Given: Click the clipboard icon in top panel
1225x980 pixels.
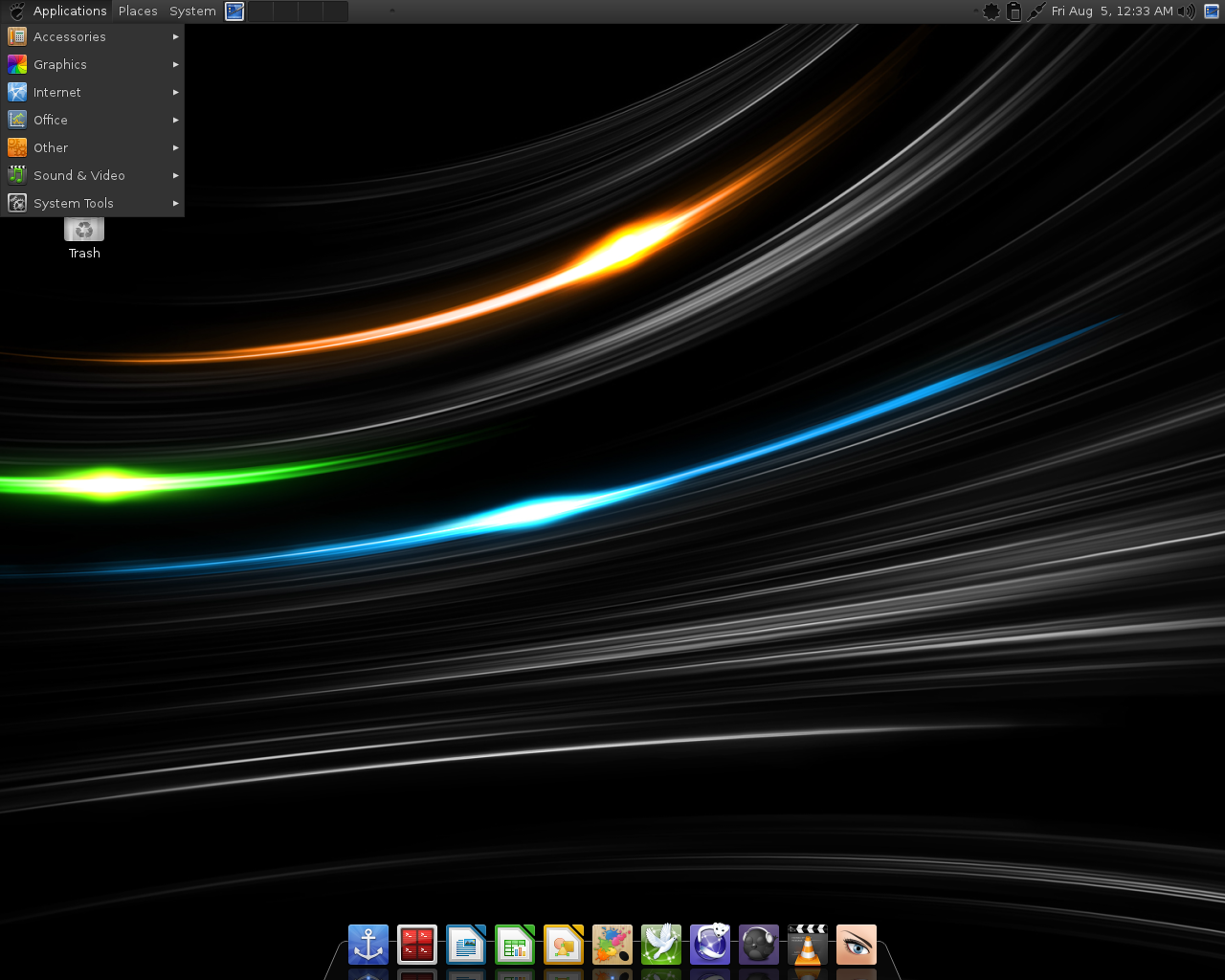Looking at the screenshot, I should coord(1014,11).
